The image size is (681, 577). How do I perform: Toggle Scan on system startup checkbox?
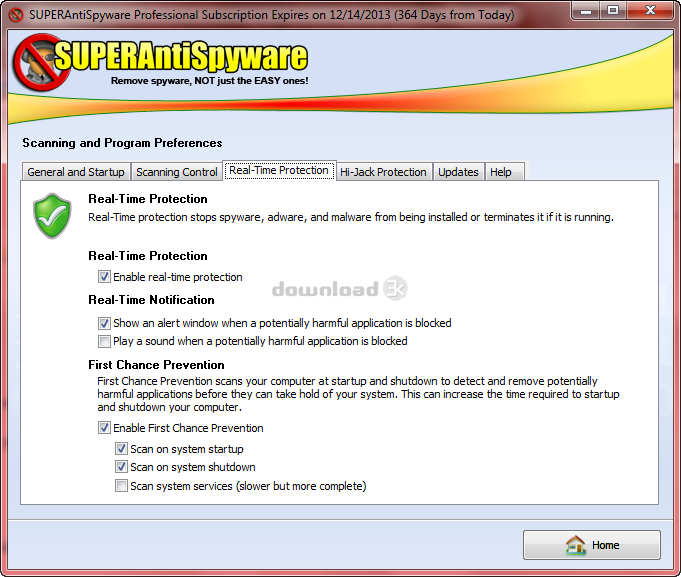pos(121,449)
